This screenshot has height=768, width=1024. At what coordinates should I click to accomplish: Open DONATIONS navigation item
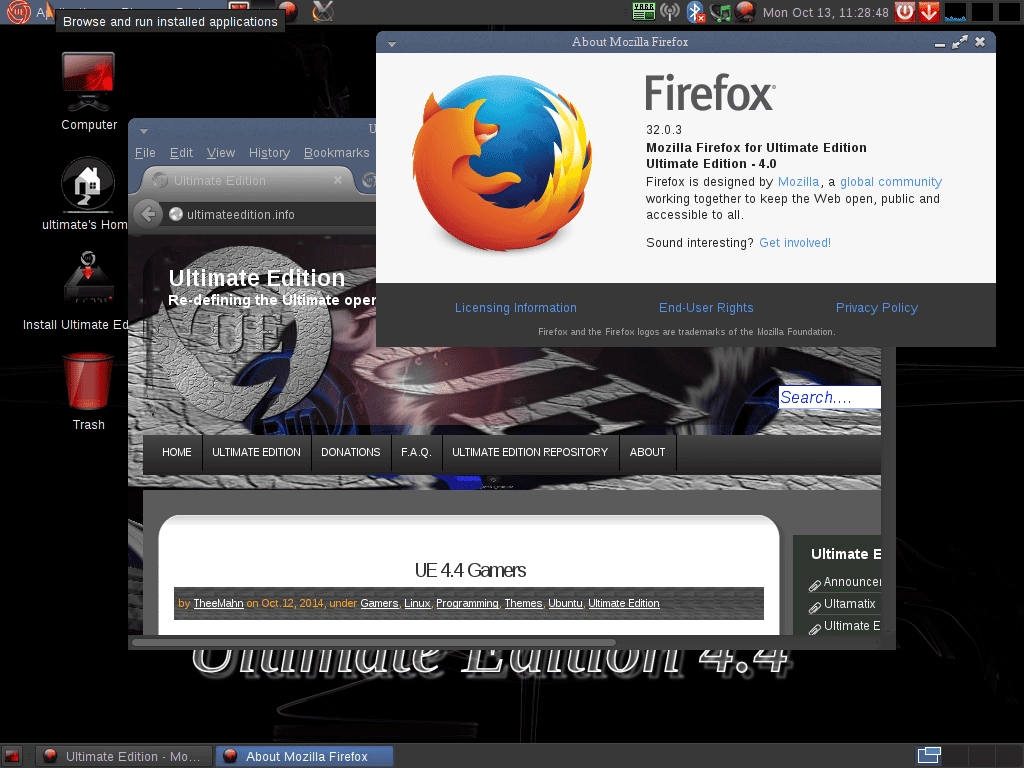pos(351,452)
